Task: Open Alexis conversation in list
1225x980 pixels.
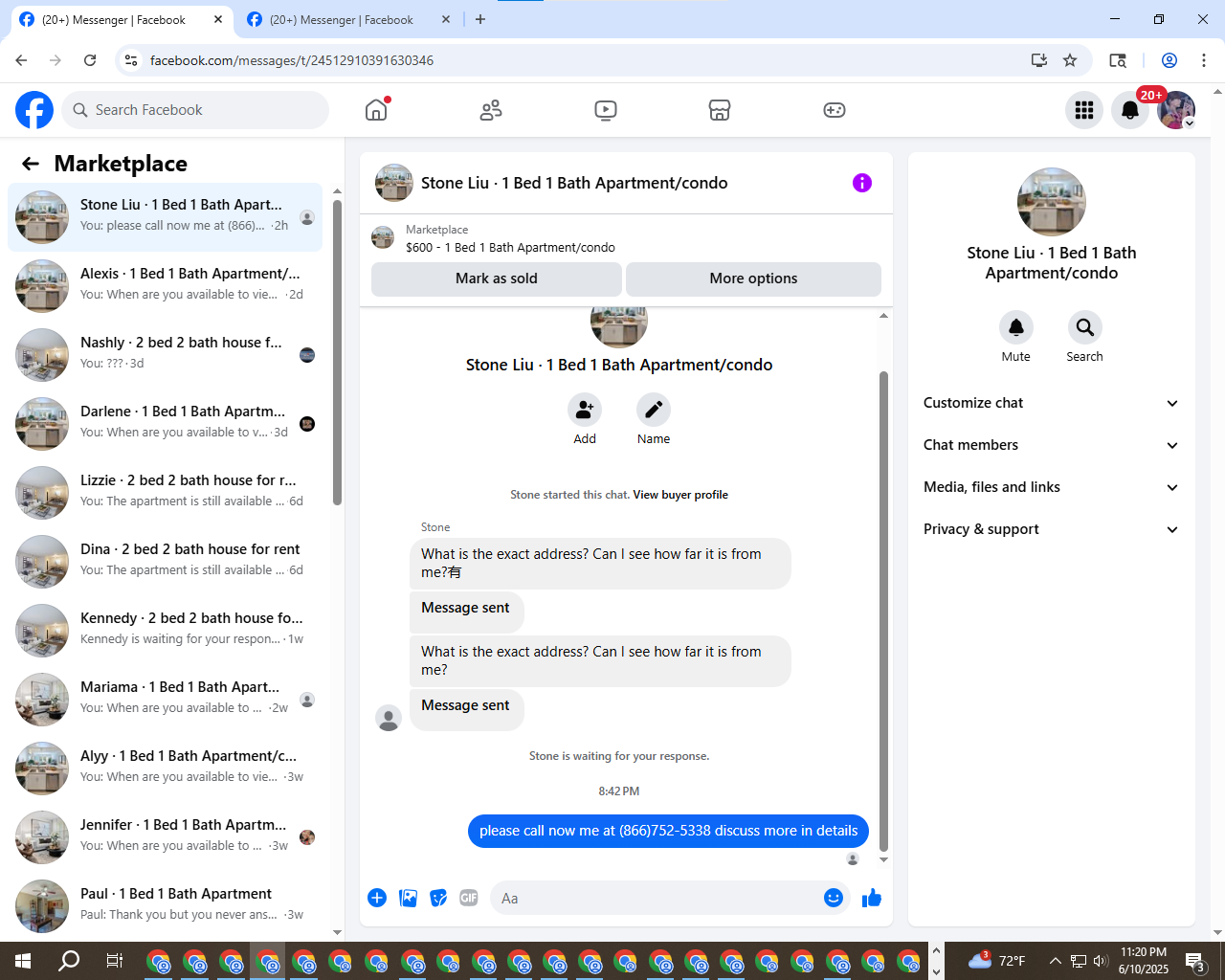Action: coord(165,286)
